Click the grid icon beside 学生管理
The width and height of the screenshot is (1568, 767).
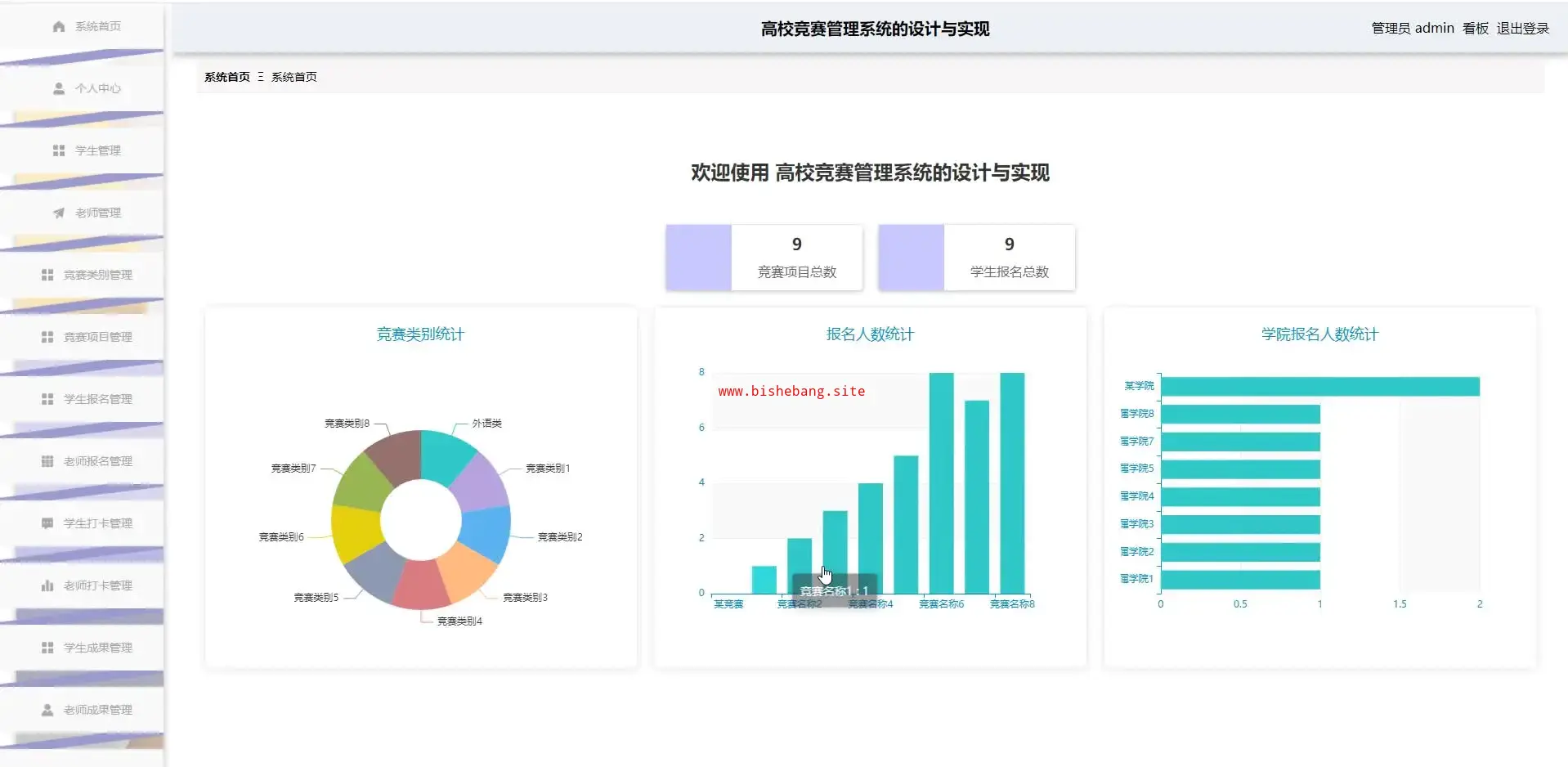(x=59, y=150)
